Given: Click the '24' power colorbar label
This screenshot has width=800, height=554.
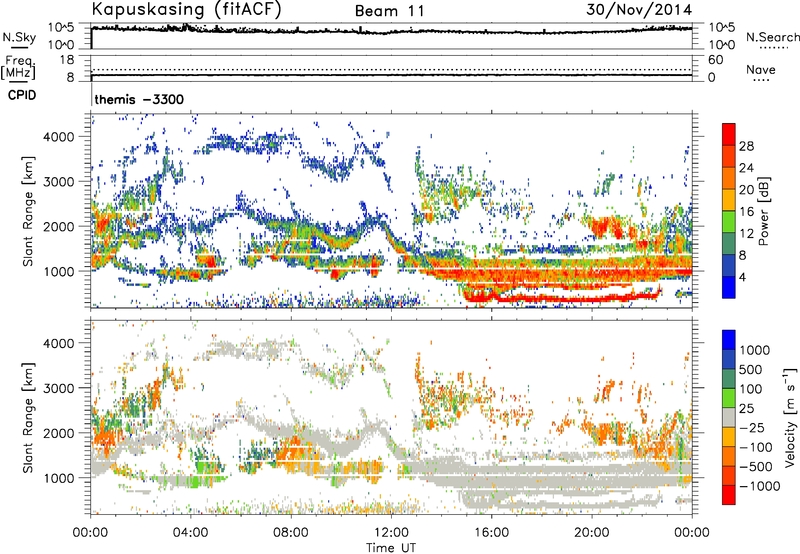Looking at the screenshot, I should [746, 168].
